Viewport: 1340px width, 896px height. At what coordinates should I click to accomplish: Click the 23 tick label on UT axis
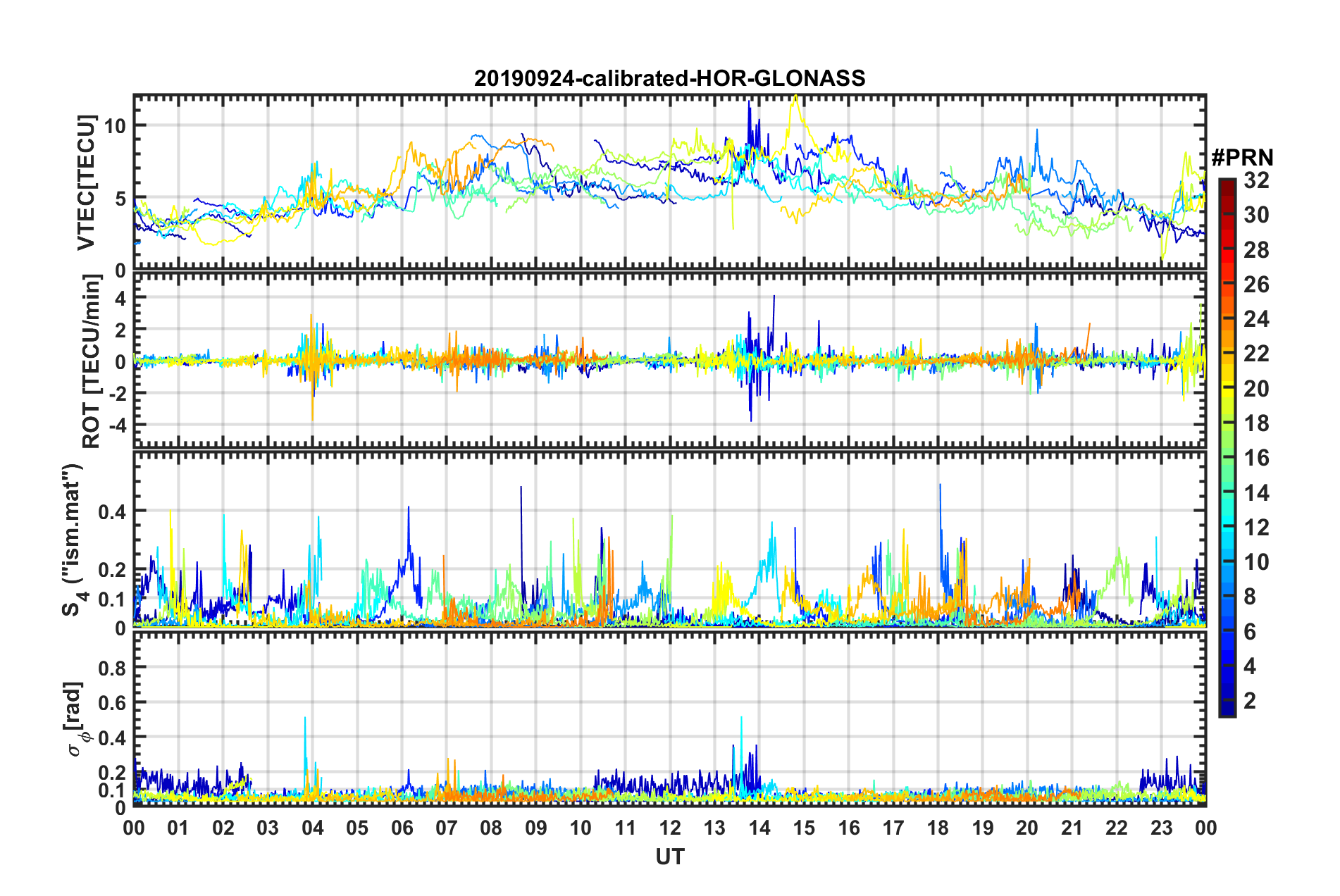[x=1162, y=828]
